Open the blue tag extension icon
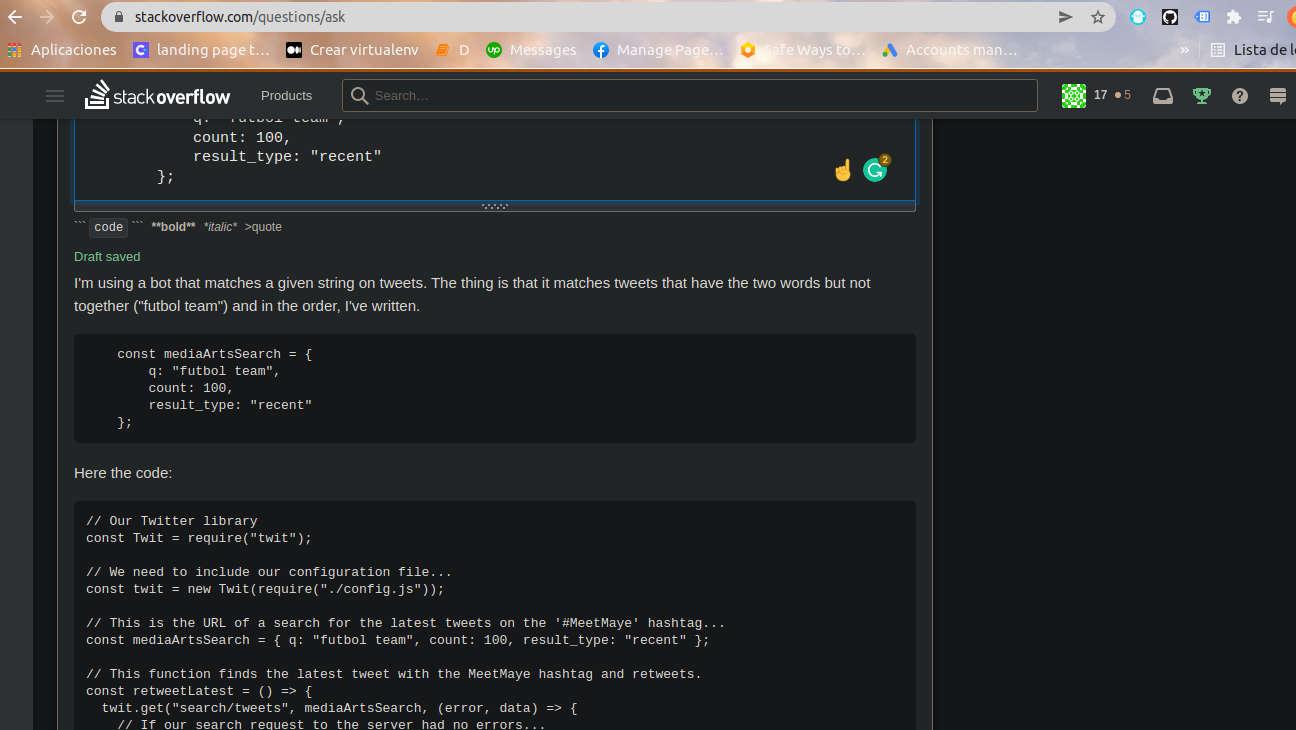1296x730 pixels. [x=1203, y=17]
